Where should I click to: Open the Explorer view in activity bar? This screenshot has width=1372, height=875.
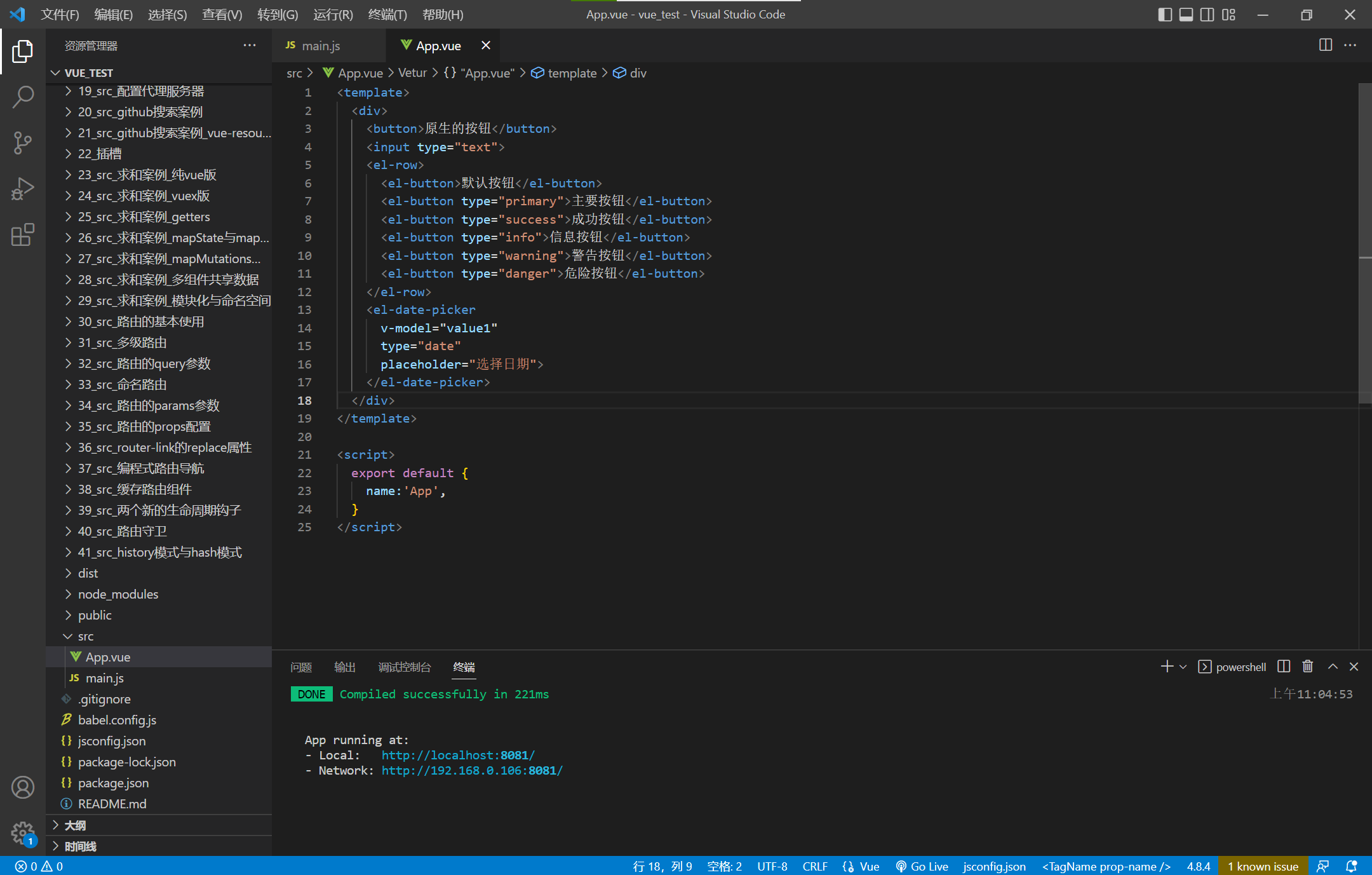[x=23, y=51]
